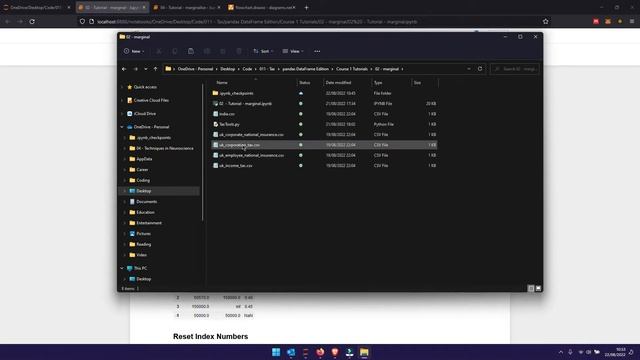
Task: Open the View options dropdown
Action: (x=293, y=51)
